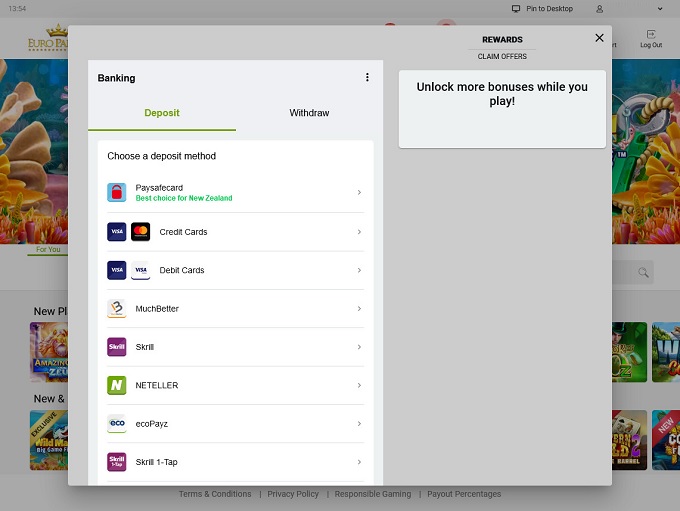Open the Banking three-dot options menu
Image resolution: width=680 pixels, height=511 pixels.
tap(367, 78)
